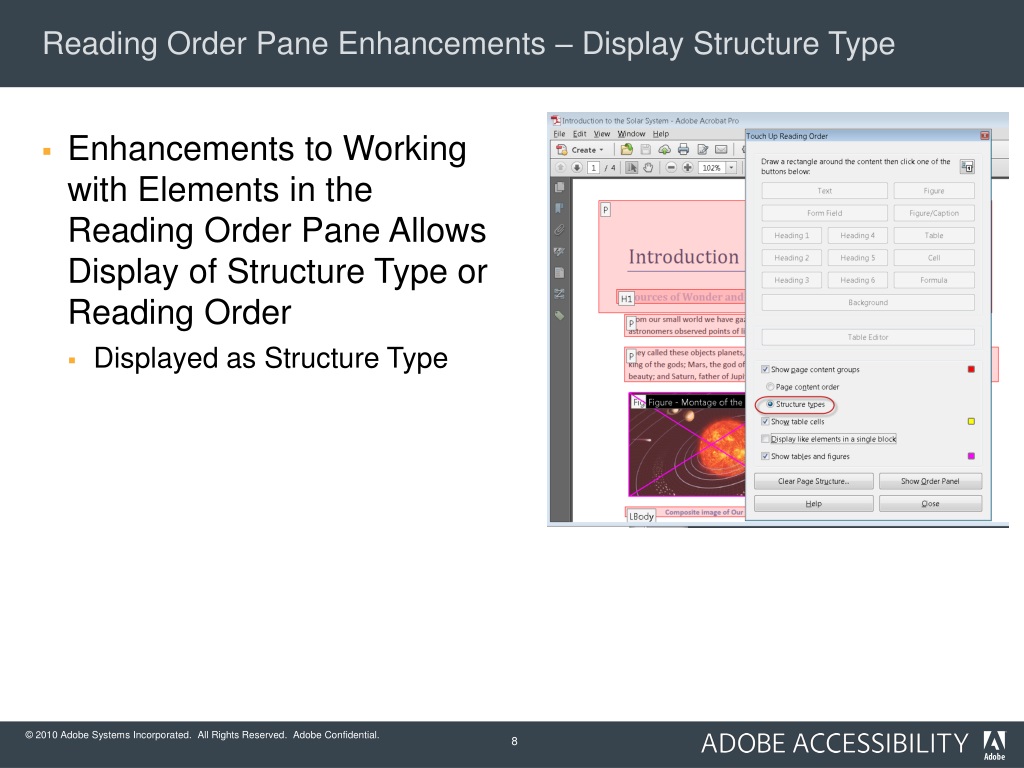Image resolution: width=1024 pixels, height=768 pixels.
Task: Click the dialog Help button
Action: pos(814,504)
